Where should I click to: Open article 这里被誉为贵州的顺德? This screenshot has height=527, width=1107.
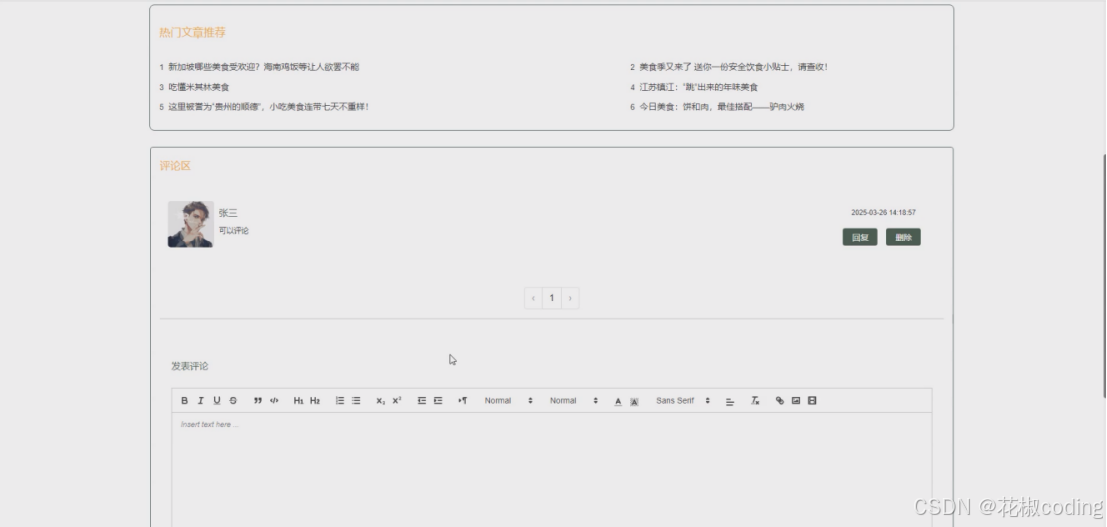point(268,107)
